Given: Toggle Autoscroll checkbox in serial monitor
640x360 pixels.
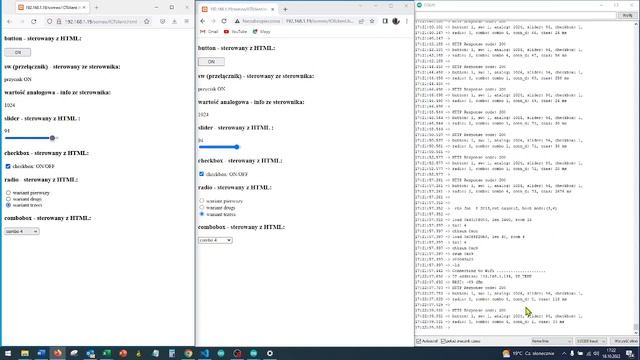Looking at the screenshot, I should [419, 341].
